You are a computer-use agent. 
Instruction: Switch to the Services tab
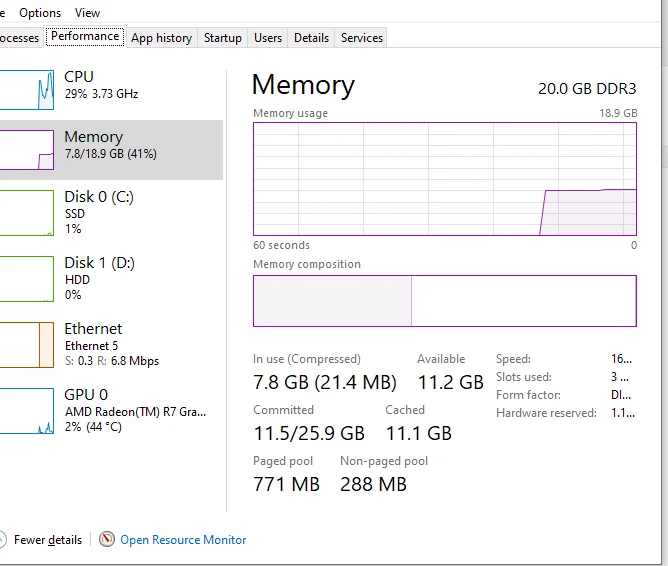(361, 38)
